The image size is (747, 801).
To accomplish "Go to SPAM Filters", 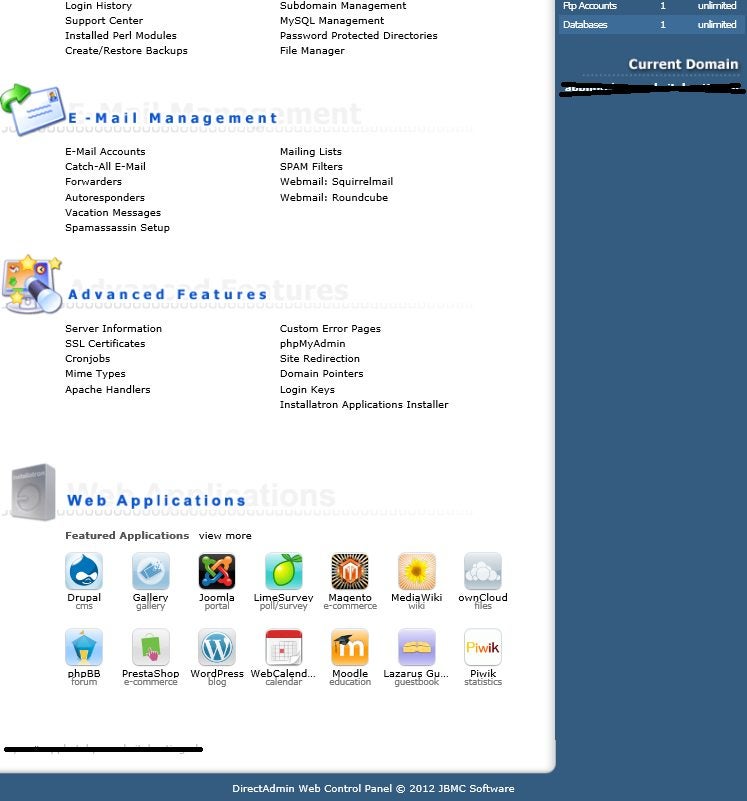I will 311,167.
